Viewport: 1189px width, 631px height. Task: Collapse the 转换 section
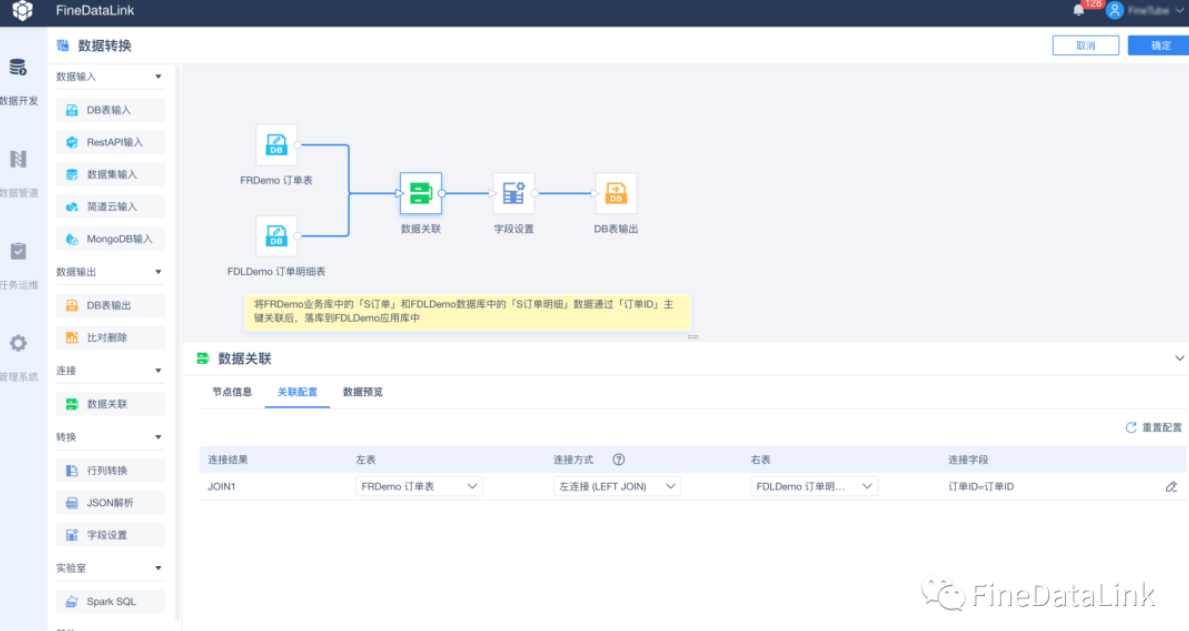tap(158, 437)
